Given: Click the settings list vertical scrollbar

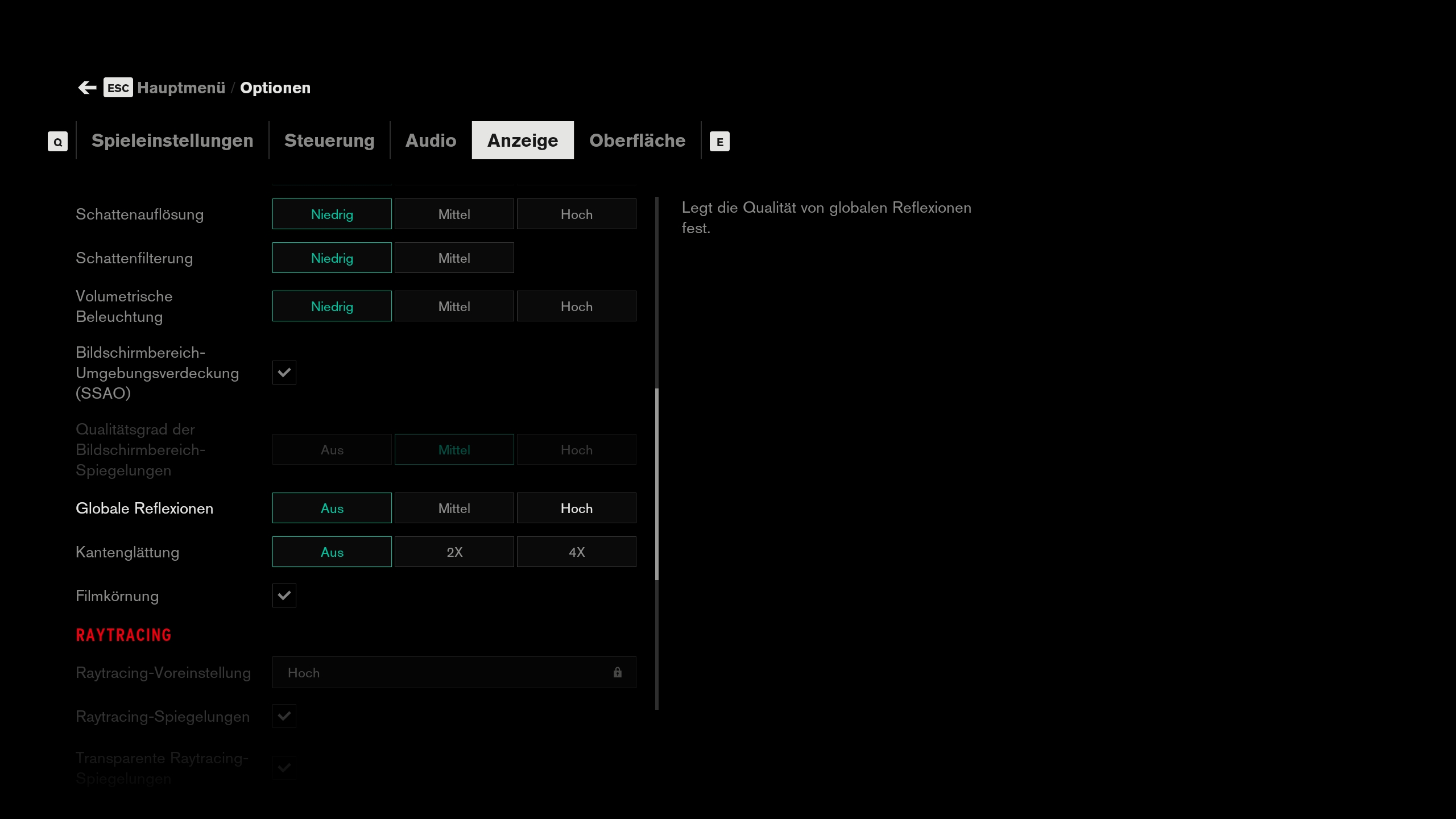Looking at the screenshot, I should point(657,483).
